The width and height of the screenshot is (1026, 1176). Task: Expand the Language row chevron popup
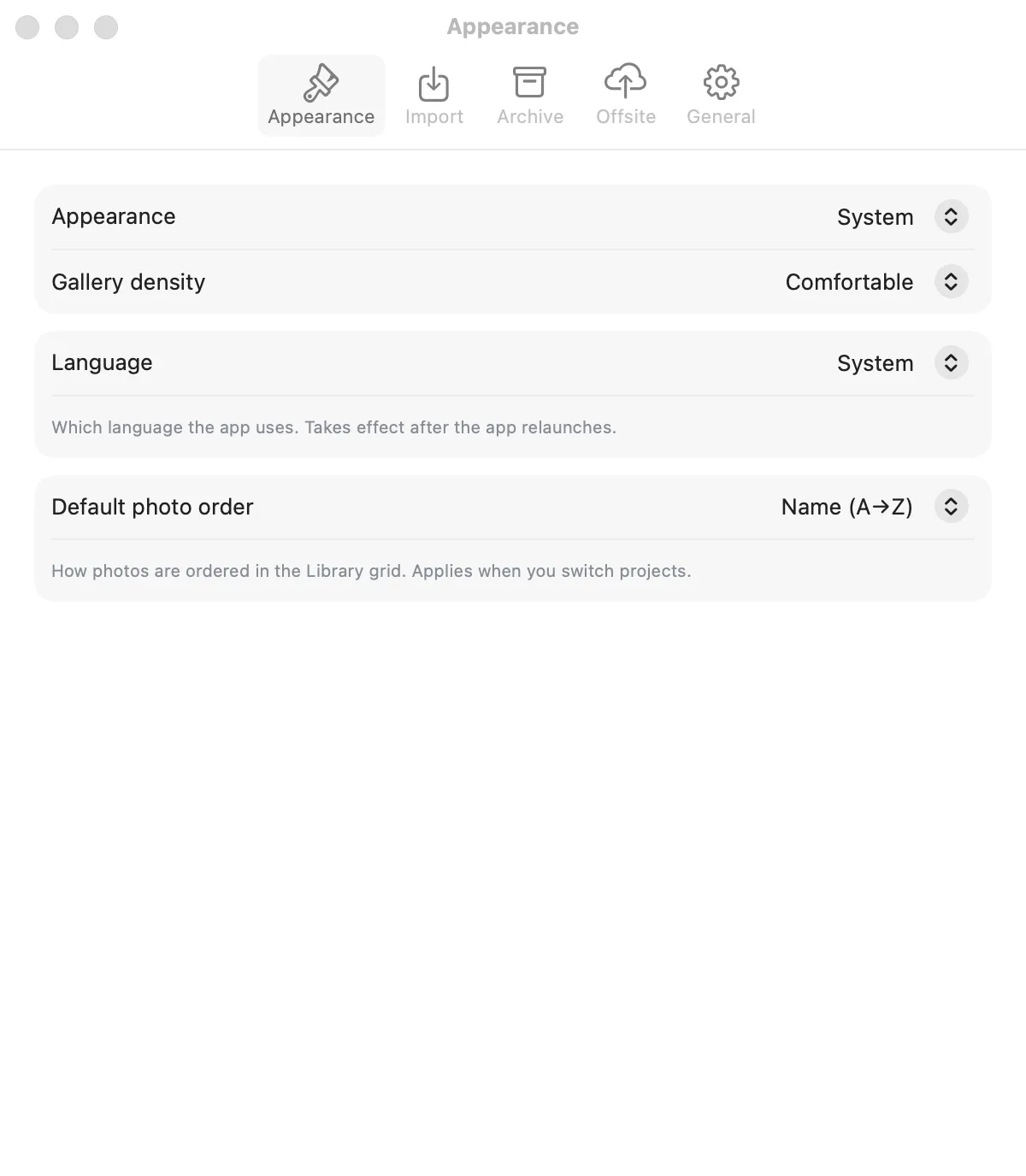pos(951,362)
